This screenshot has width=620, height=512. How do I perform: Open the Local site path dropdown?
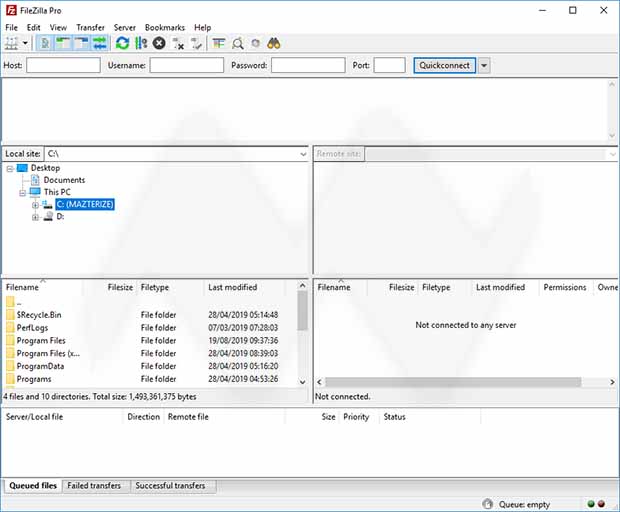click(x=303, y=154)
